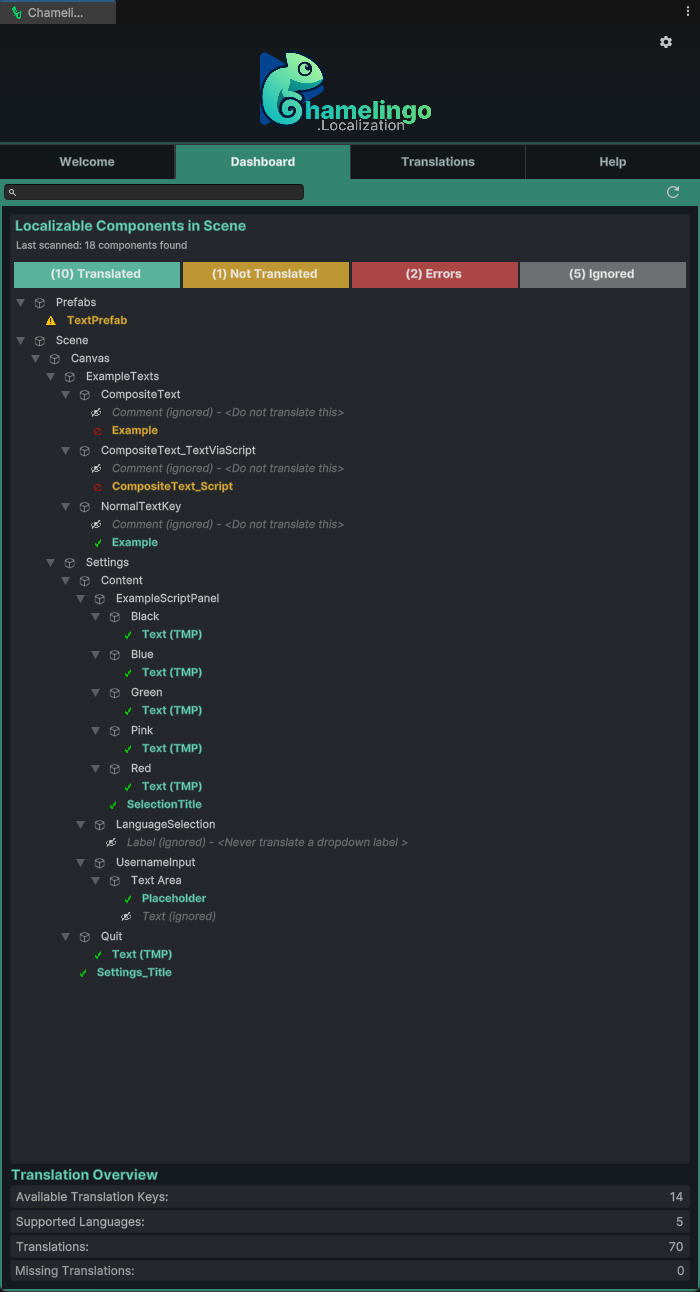The image size is (700, 1292).
Task: Open the Help tab
Action: click(x=612, y=162)
